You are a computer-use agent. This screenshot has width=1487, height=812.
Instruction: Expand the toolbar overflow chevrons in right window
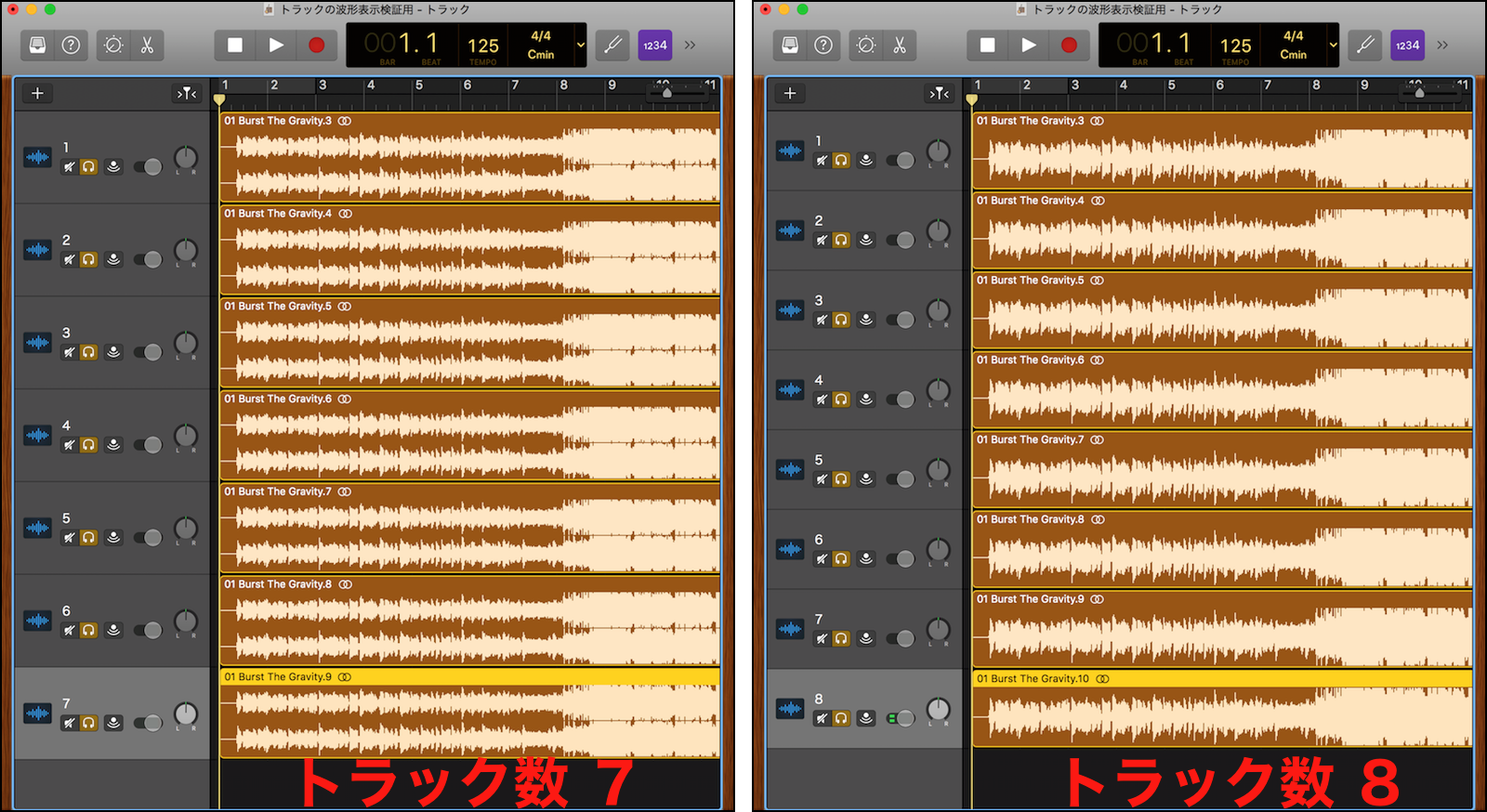(x=1442, y=46)
